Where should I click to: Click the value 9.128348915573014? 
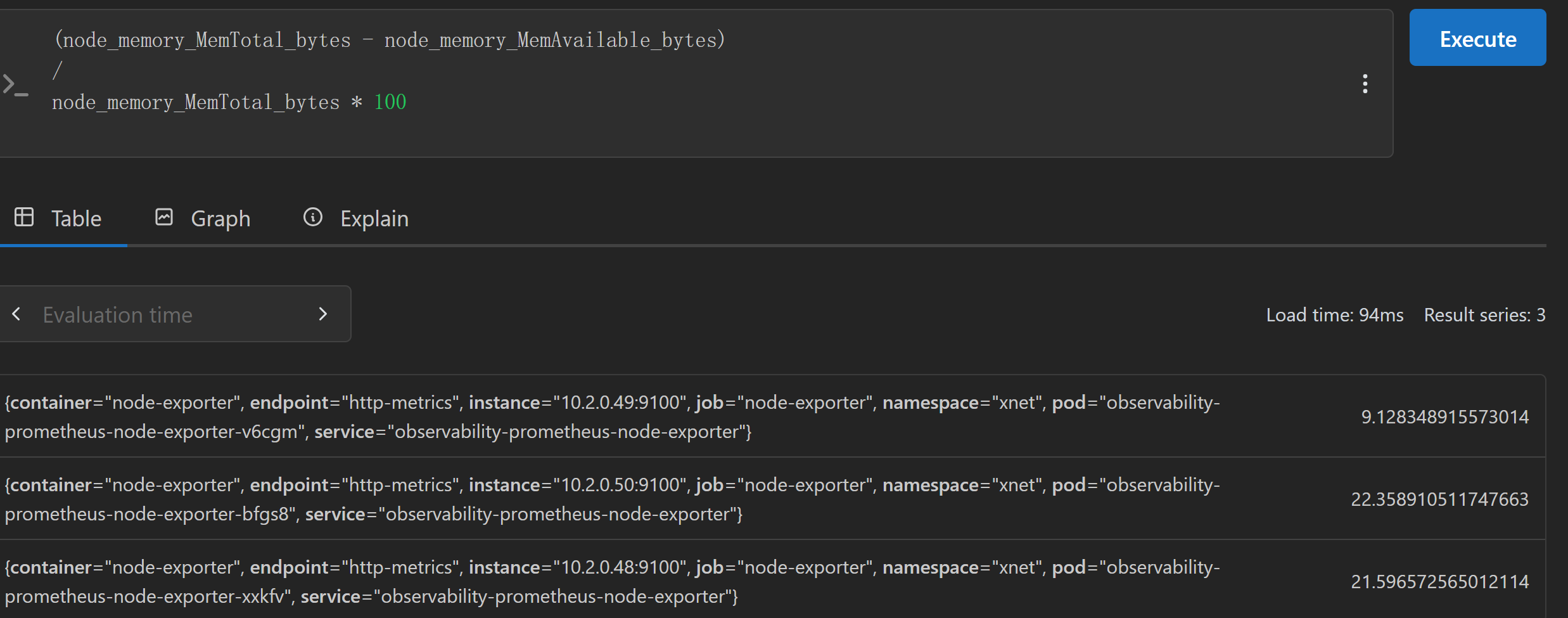(1445, 417)
